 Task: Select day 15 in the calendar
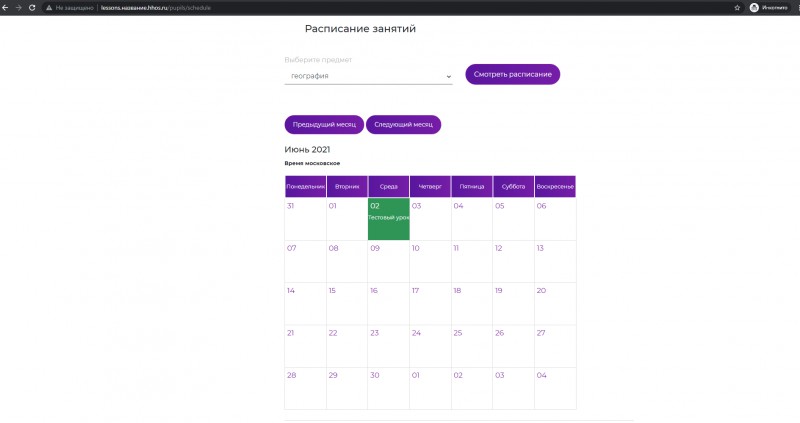tap(346, 302)
